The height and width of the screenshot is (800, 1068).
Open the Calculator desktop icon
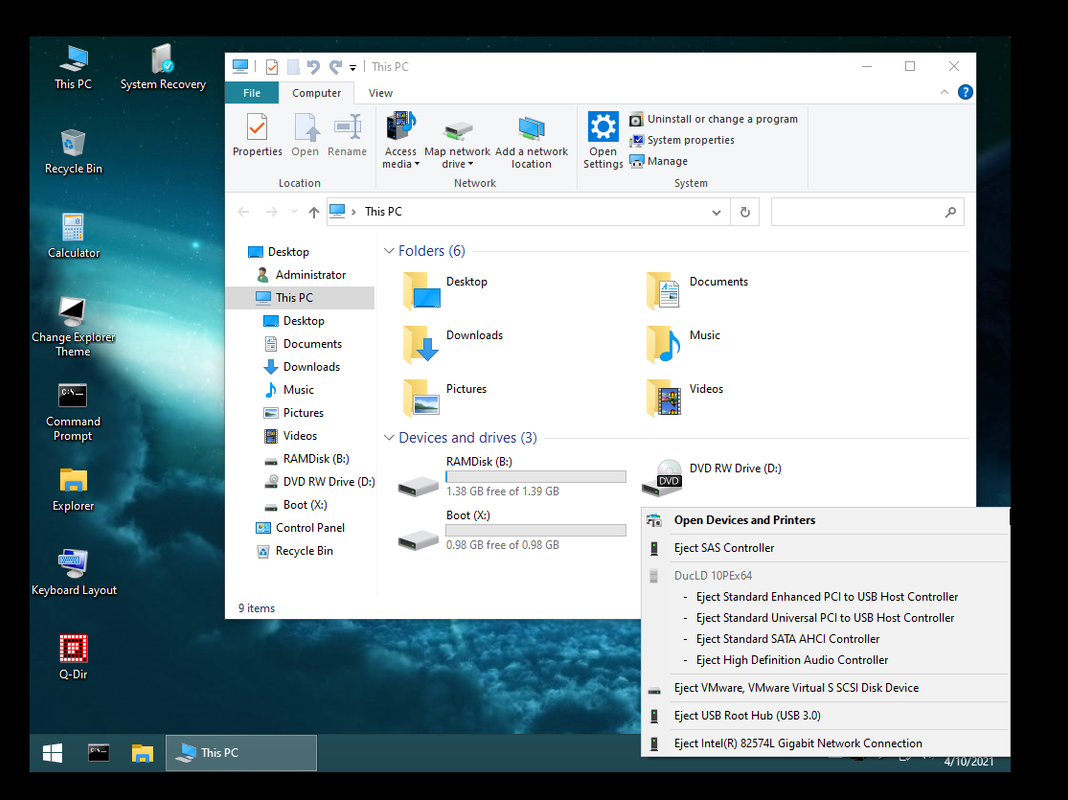[x=73, y=236]
